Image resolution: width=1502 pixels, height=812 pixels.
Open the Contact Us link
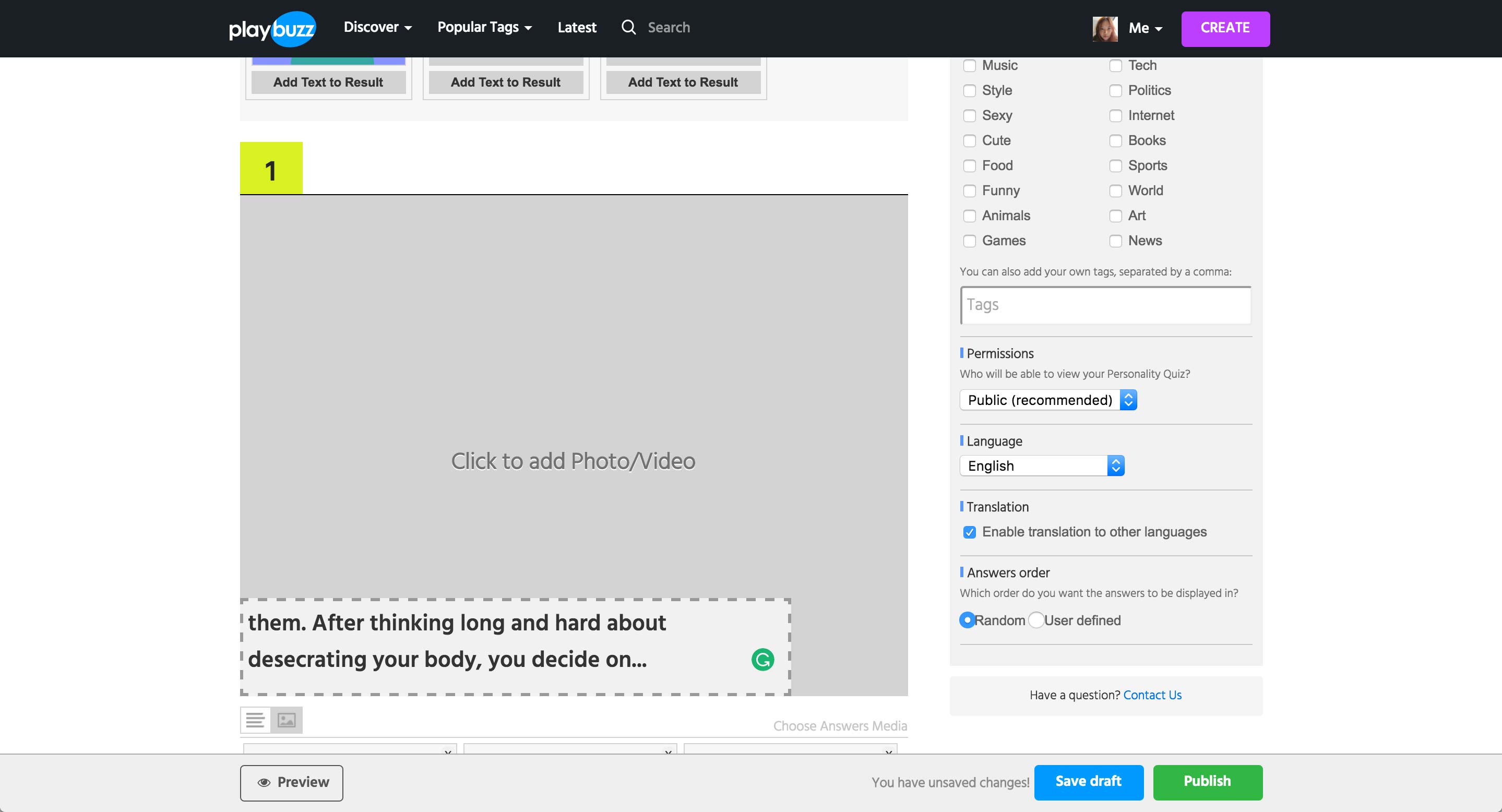point(1152,695)
